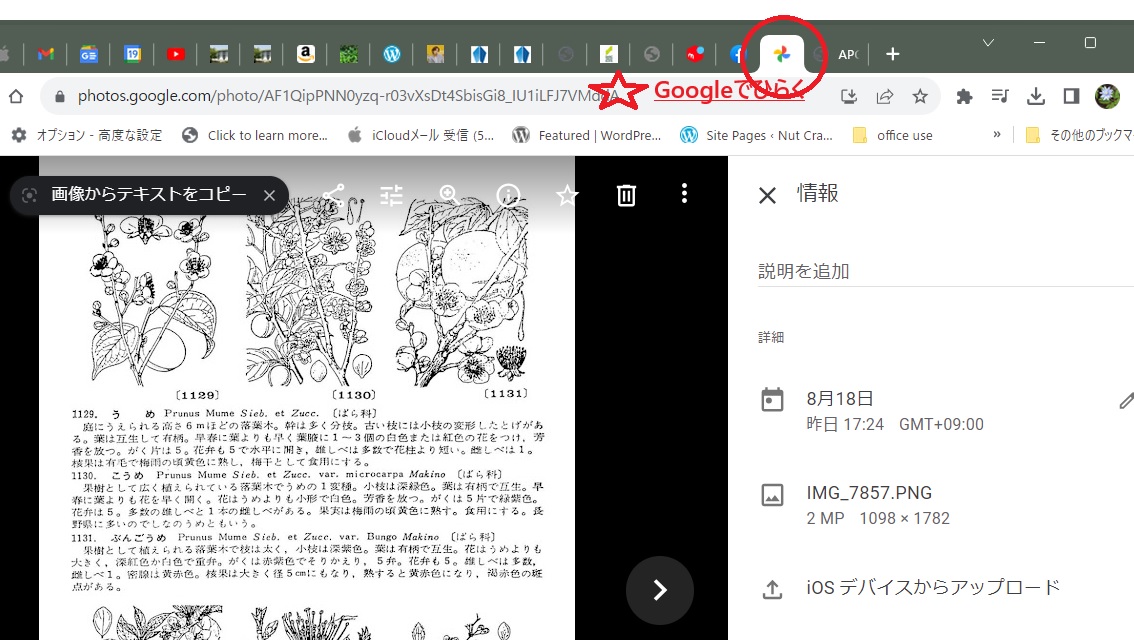Expand the hidden bookmarks chevron
1134x640 pixels.
click(996, 135)
